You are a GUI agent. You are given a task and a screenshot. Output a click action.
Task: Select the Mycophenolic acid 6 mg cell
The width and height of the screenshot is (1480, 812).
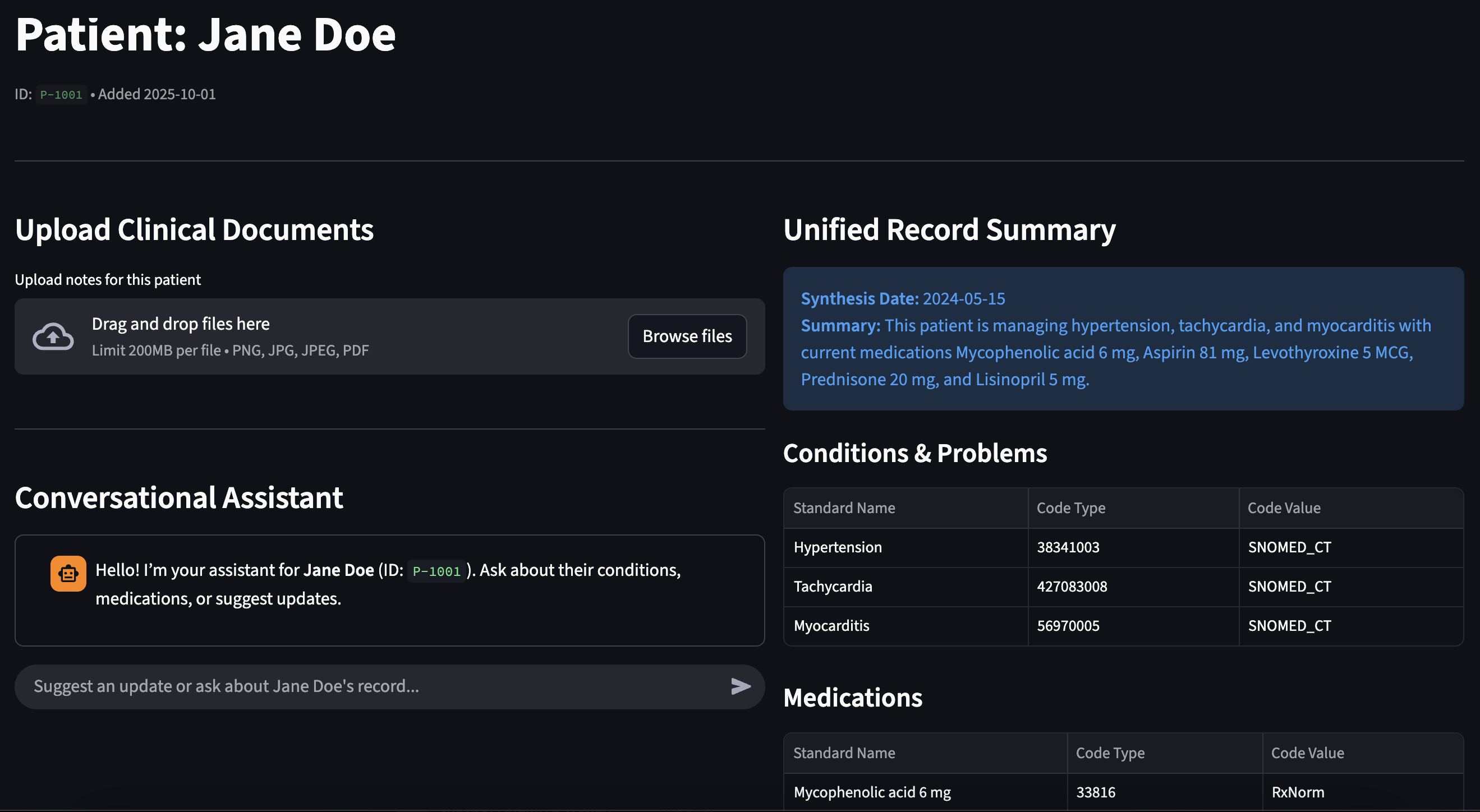(872, 792)
